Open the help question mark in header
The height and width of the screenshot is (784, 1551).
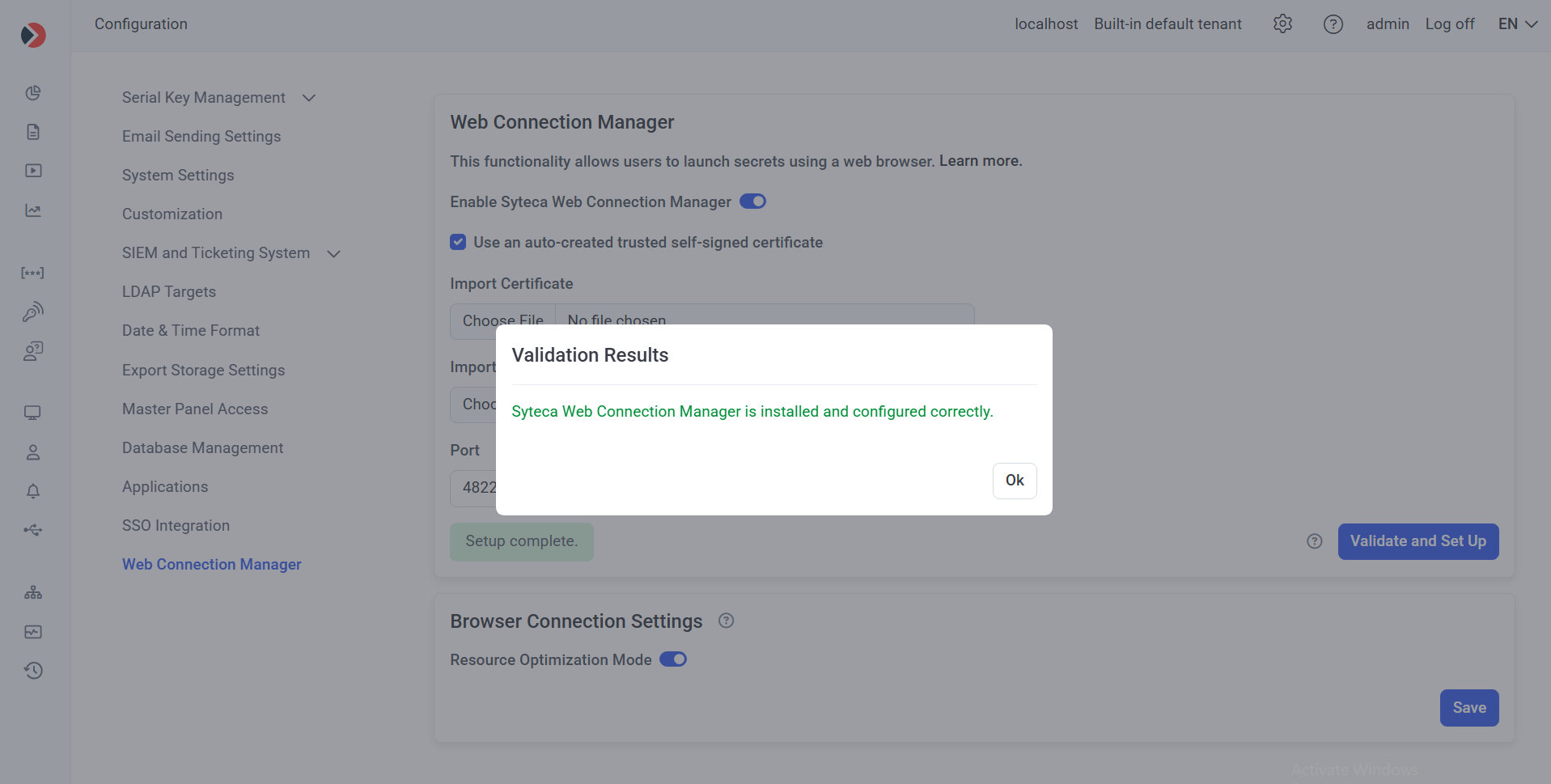tap(1333, 24)
